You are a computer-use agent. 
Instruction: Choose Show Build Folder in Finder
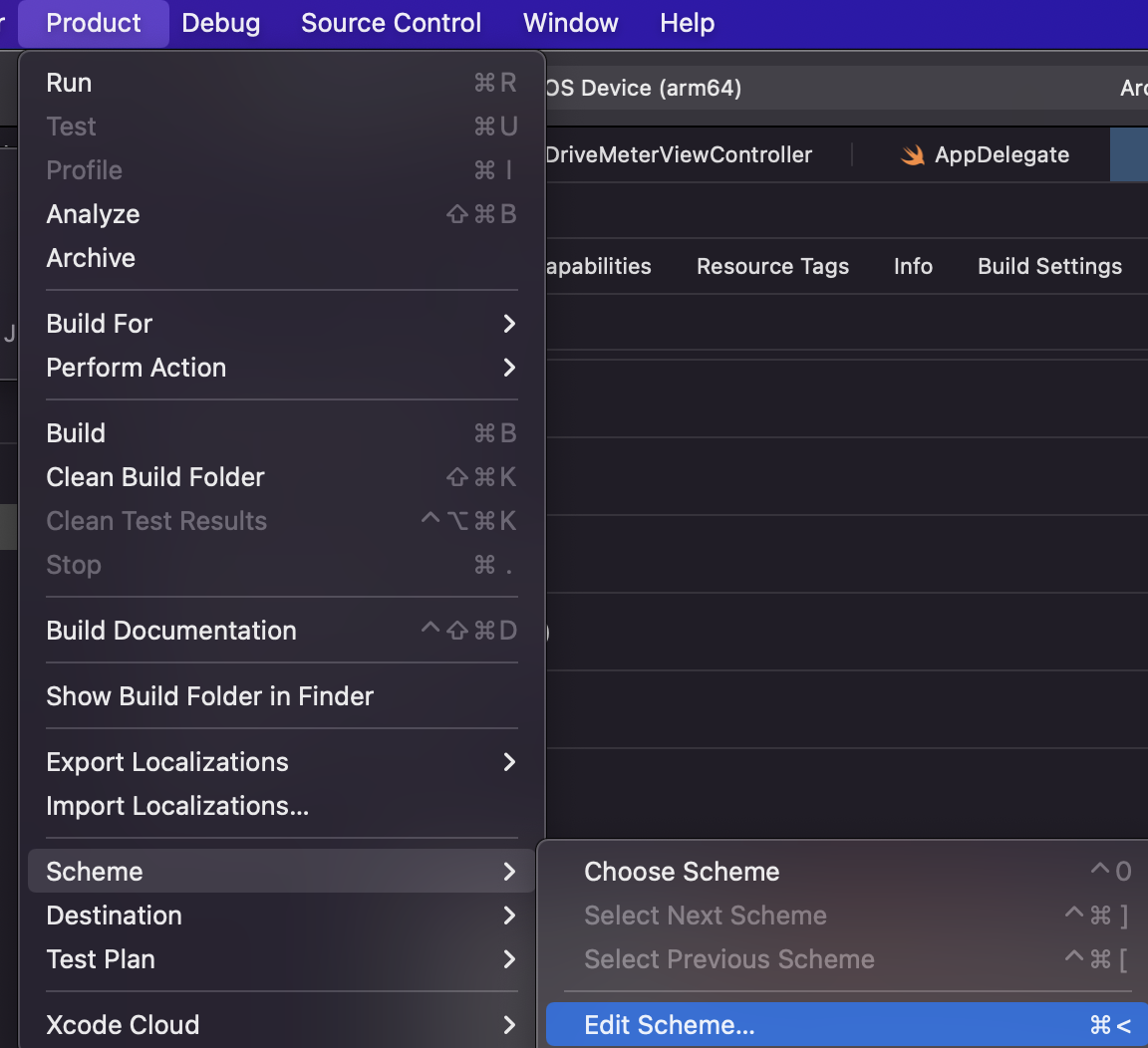[x=282, y=696]
